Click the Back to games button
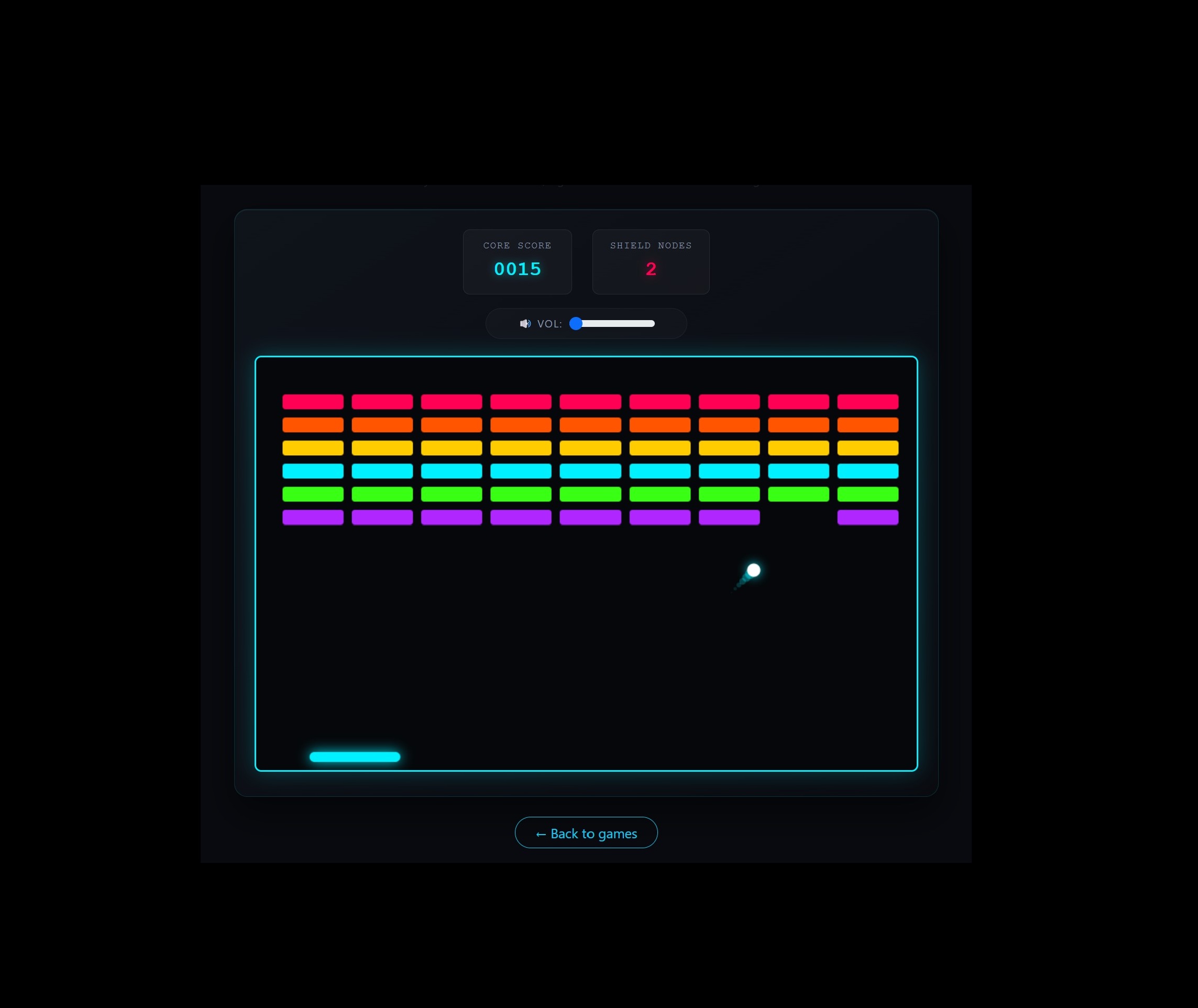The height and width of the screenshot is (1008, 1198). (586, 832)
